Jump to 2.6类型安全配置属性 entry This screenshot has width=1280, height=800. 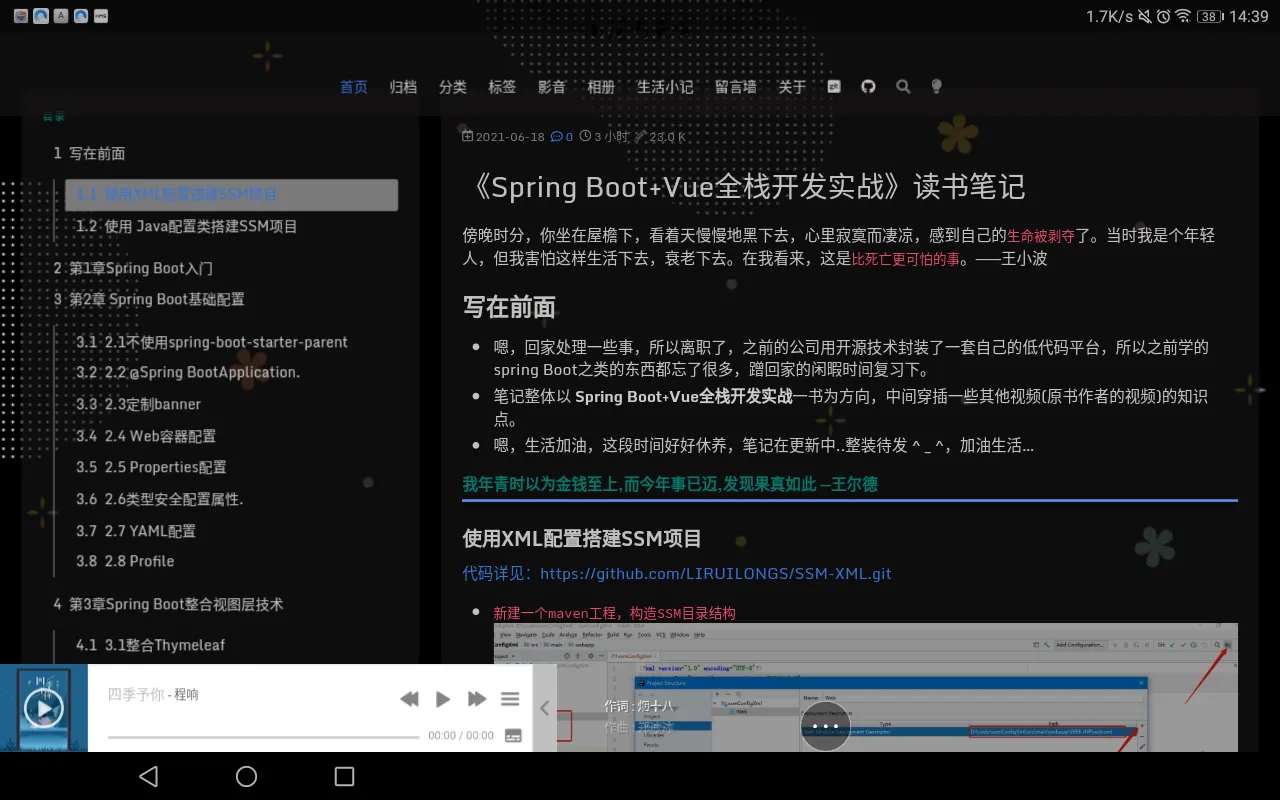(x=160, y=499)
